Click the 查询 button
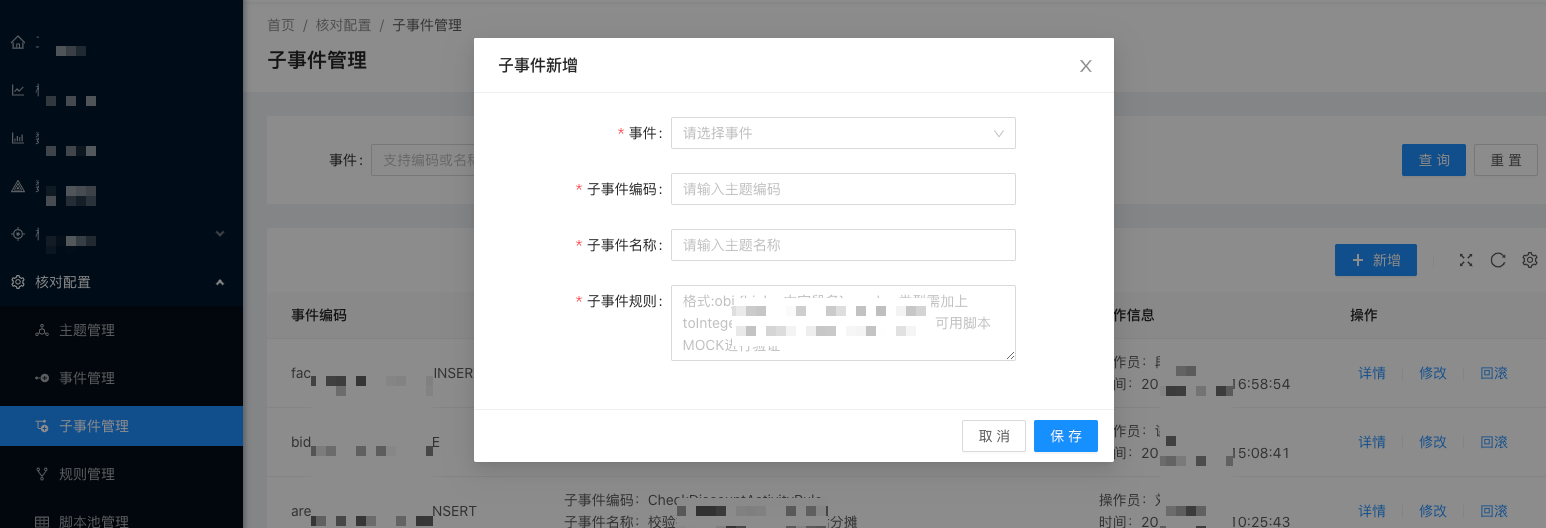Screen dimensions: 1546x528 1434,160
